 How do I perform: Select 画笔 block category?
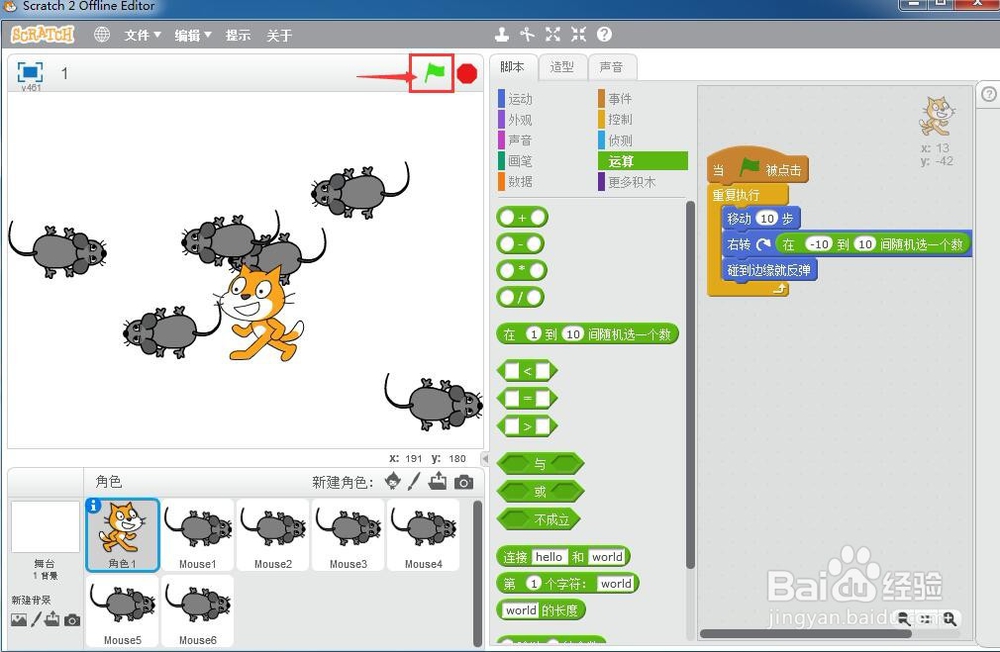pyautogui.click(x=515, y=161)
